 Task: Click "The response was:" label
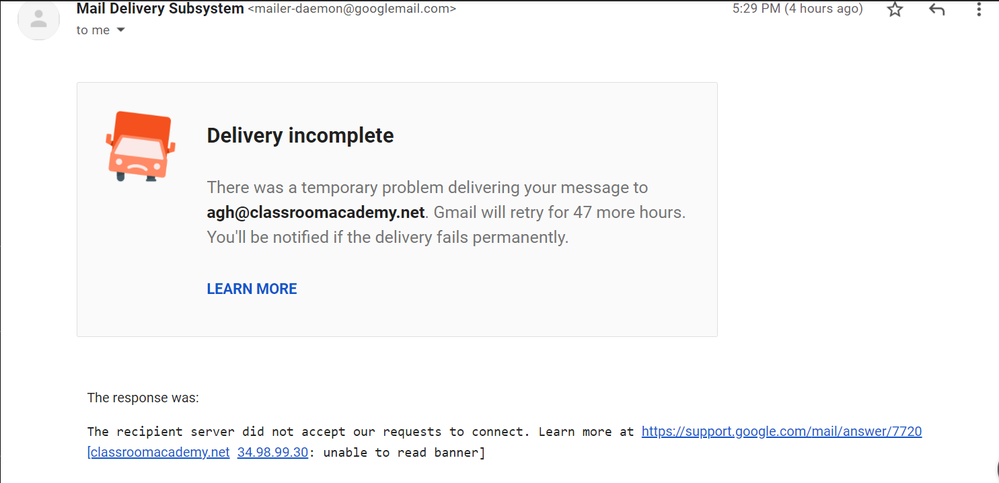[x=143, y=397]
